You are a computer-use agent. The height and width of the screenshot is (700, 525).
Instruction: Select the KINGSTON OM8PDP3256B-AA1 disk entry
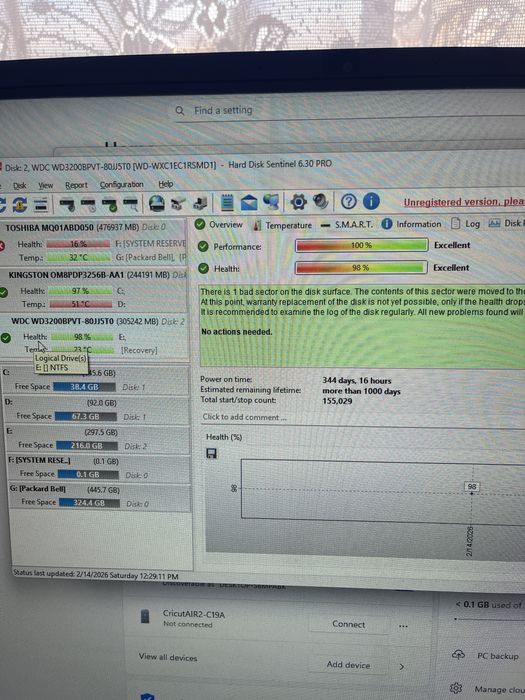point(94,290)
